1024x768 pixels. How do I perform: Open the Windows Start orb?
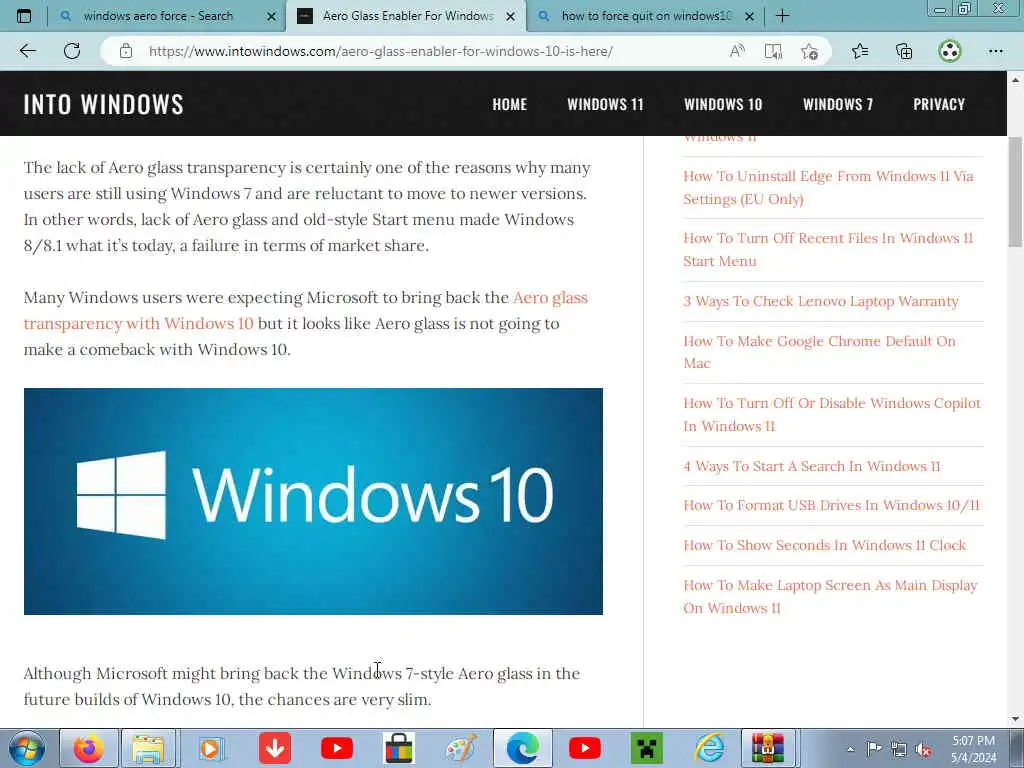click(27, 748)
